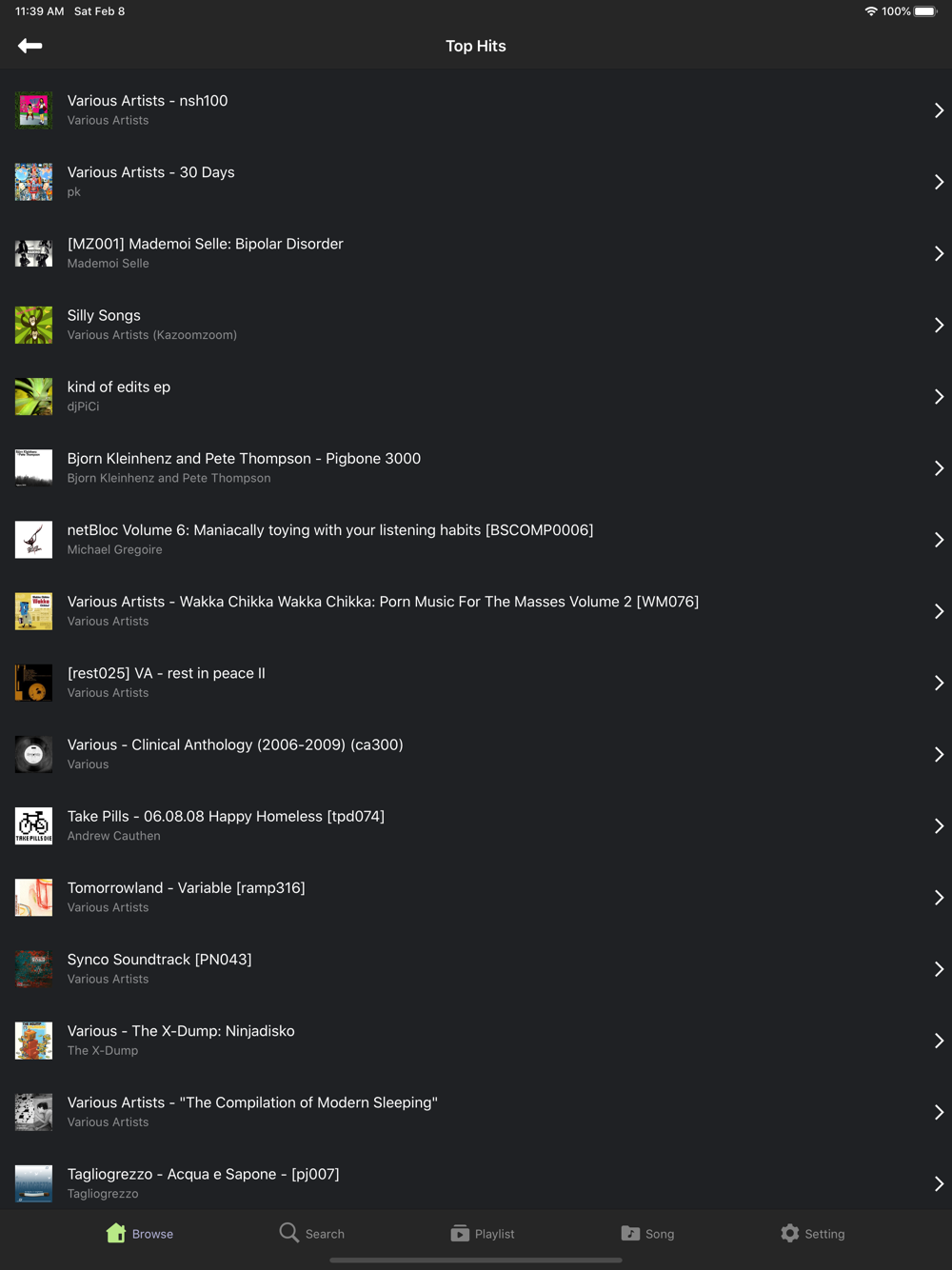952x1270 pixels.
Task: Open the Browse home icon
Action: pyautogui.click(x=116, y=1233)
